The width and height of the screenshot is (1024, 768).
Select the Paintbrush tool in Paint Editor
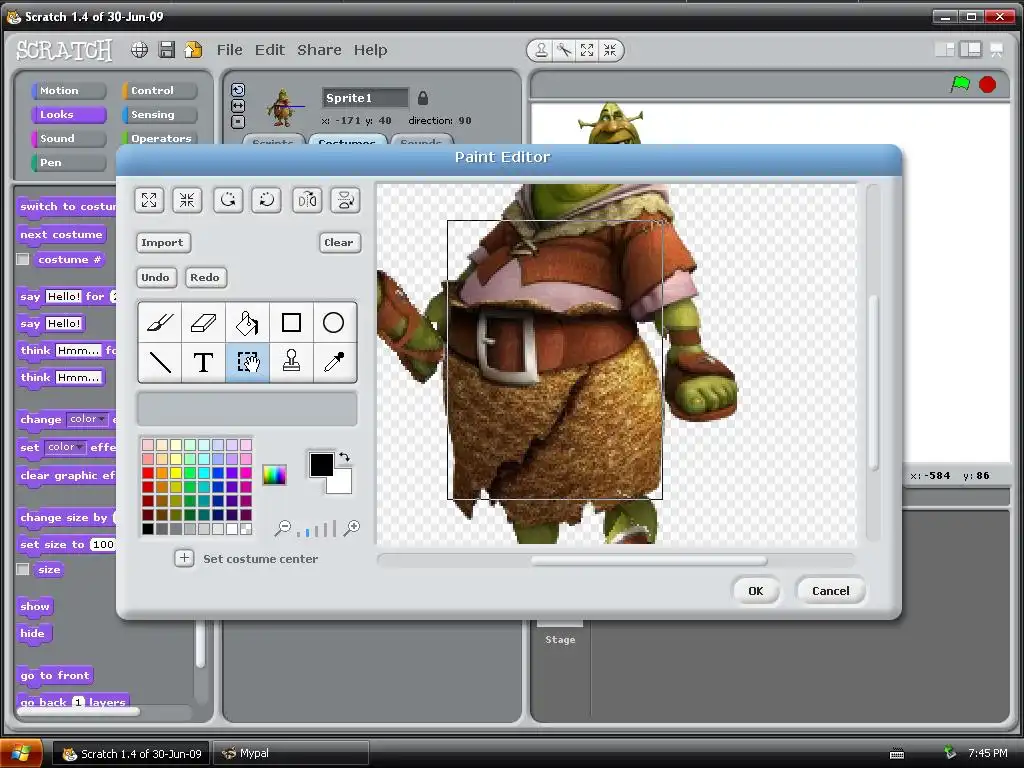160,323
